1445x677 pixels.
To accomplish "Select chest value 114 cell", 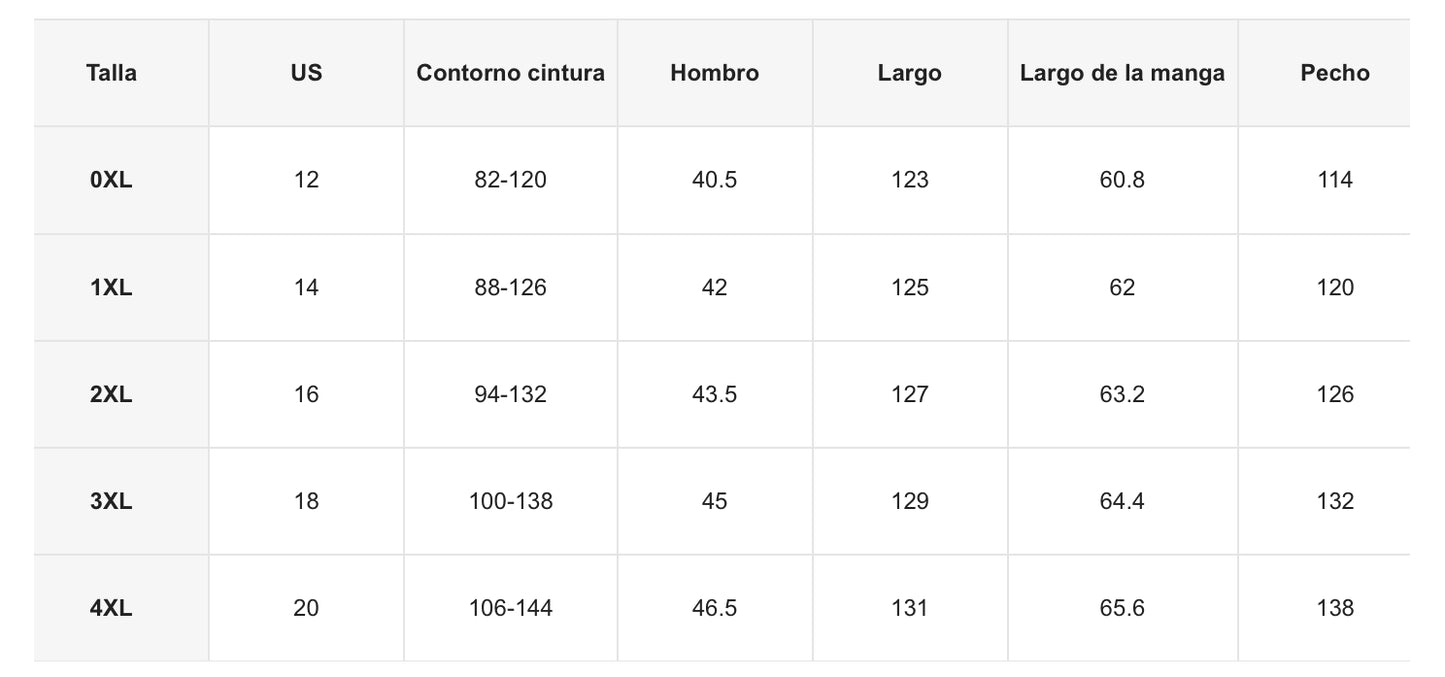I will [1335, 180].
